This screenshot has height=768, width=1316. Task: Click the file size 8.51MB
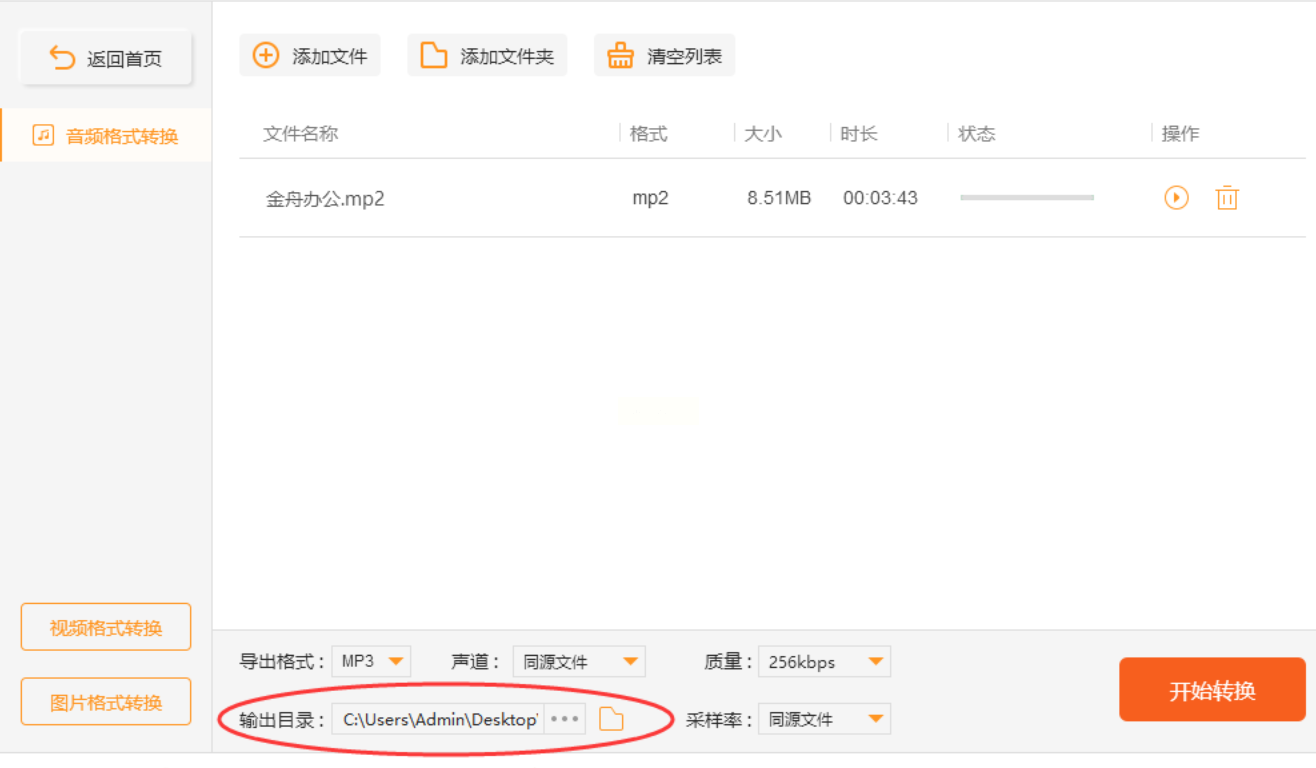point(779,198)
